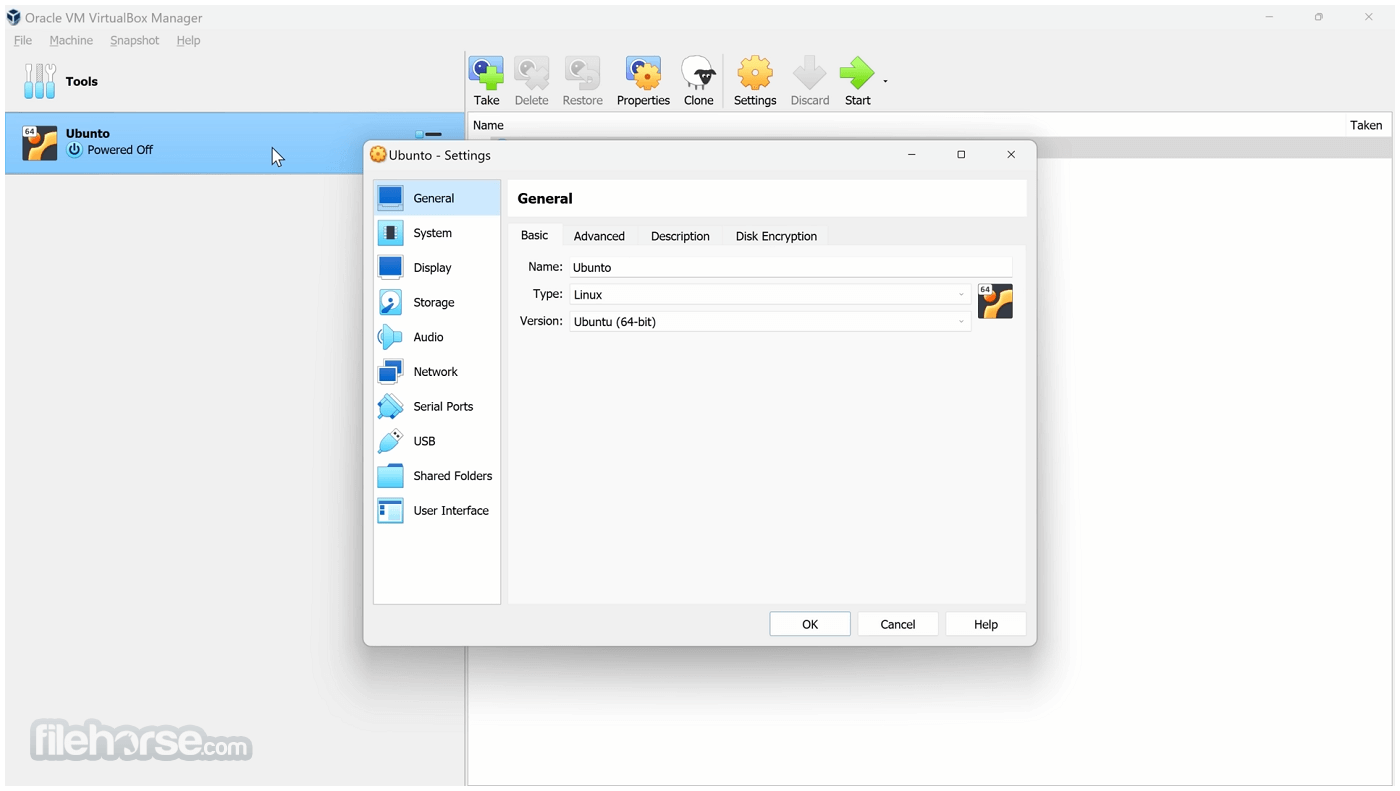This screenshot has height=791, width=1400.
Task: Open the Type dropdown showing Linux
Action: [770, 295]
